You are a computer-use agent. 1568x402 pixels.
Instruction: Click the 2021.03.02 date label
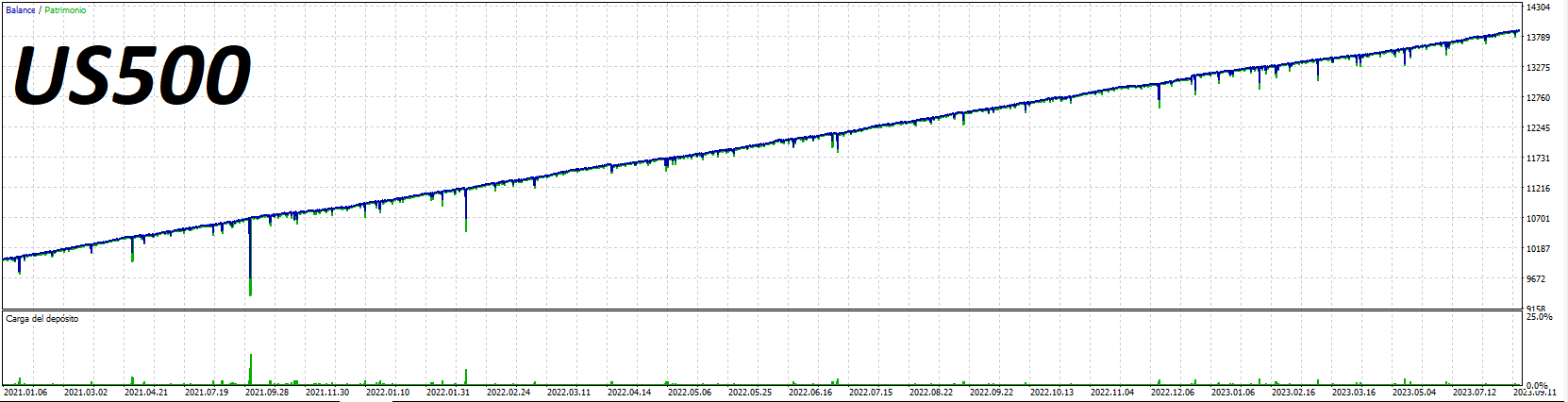[x=86, y=393]
